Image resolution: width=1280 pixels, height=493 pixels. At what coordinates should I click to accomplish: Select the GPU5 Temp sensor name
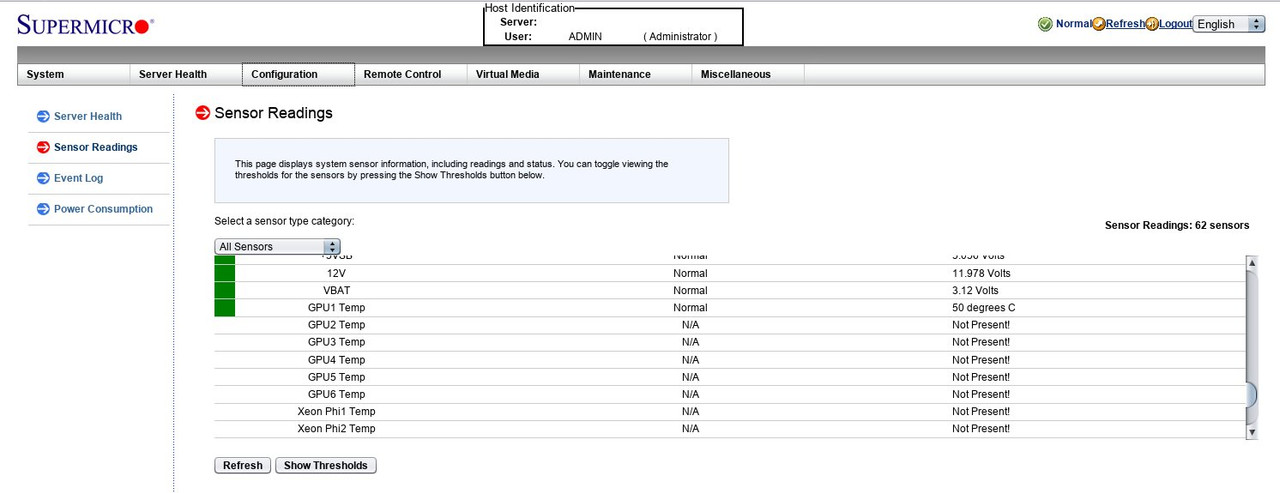coord(337,377)
